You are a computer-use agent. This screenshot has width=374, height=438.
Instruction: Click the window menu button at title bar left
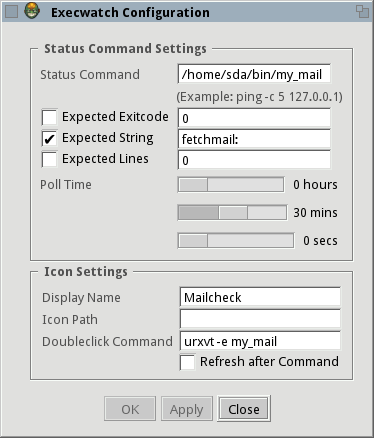coord(12,12)
